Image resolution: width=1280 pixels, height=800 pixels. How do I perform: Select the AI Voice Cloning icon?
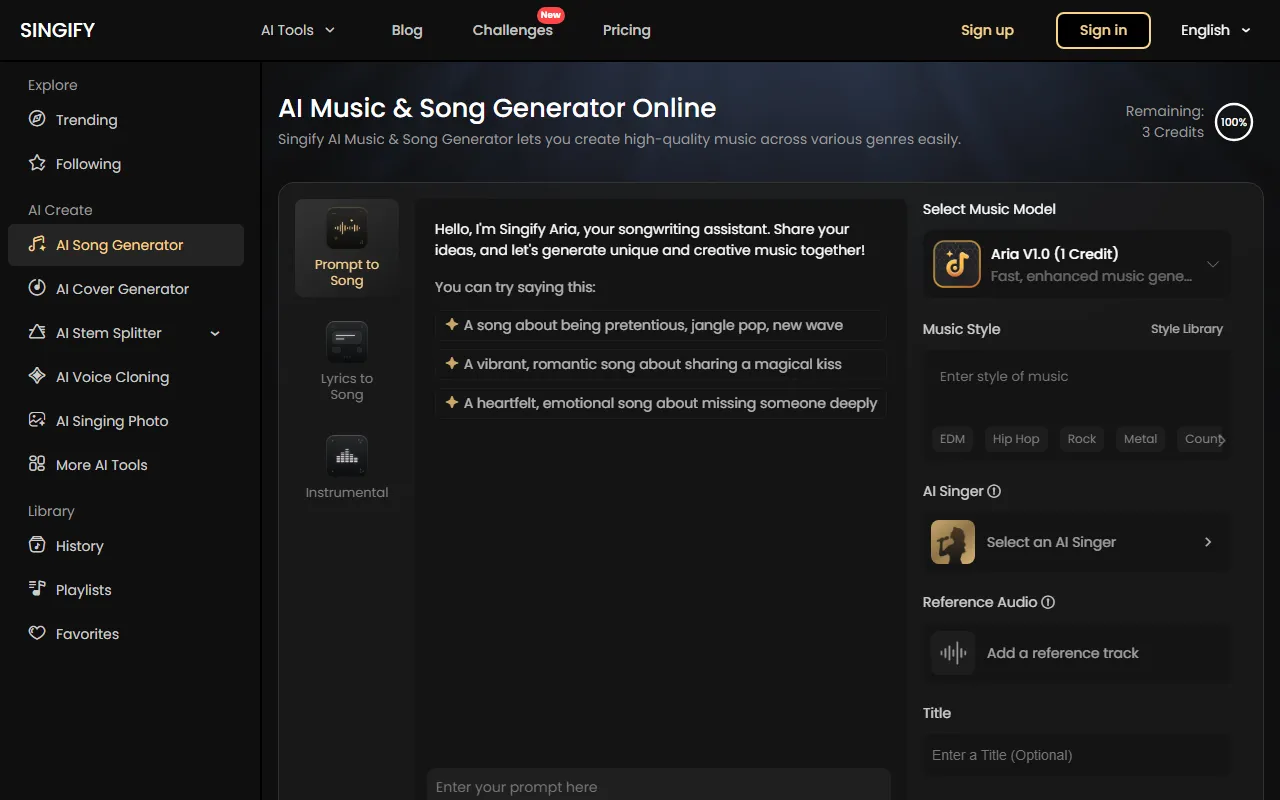coord(37,377)
